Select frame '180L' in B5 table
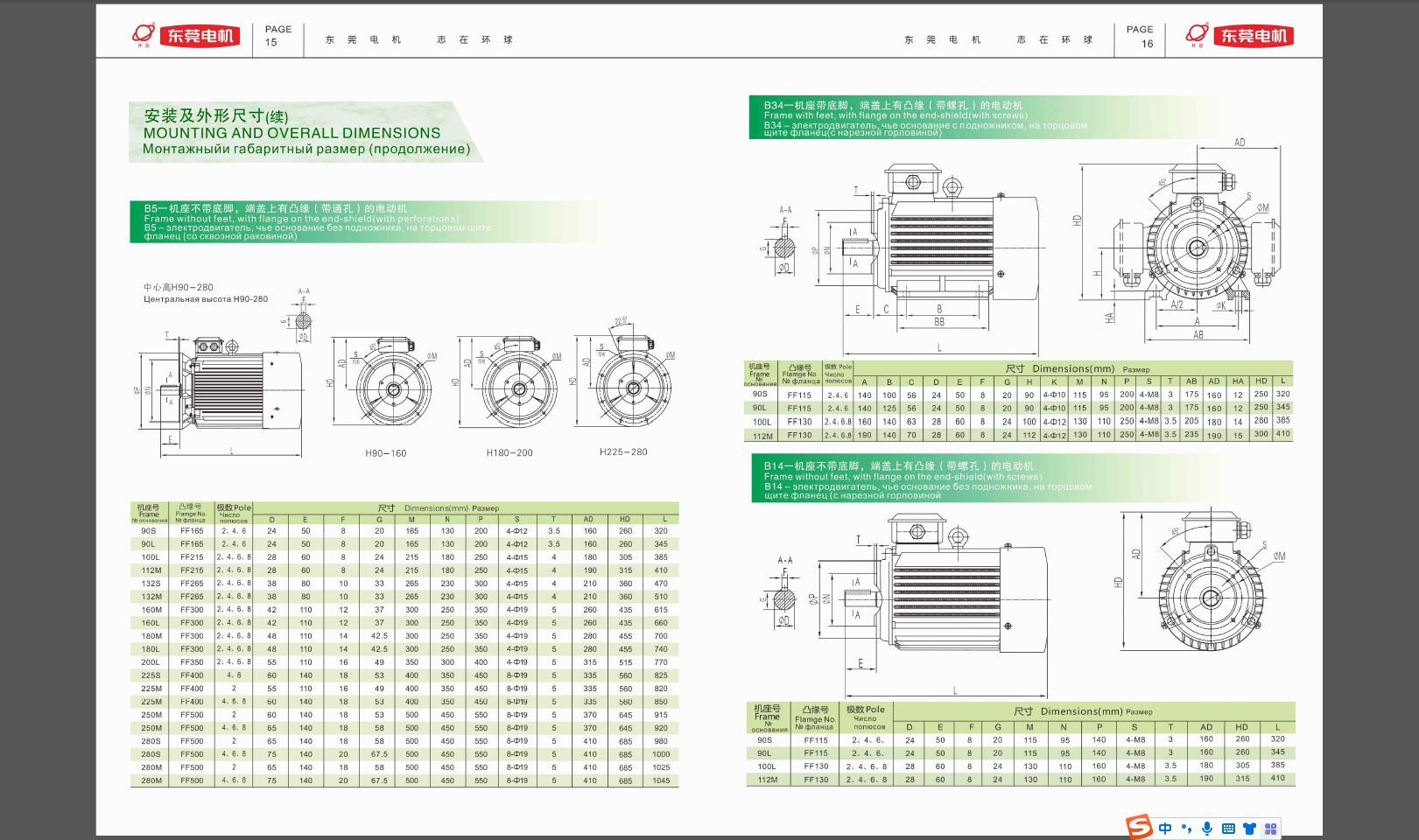1419x840 pixels. click(151, 649)
